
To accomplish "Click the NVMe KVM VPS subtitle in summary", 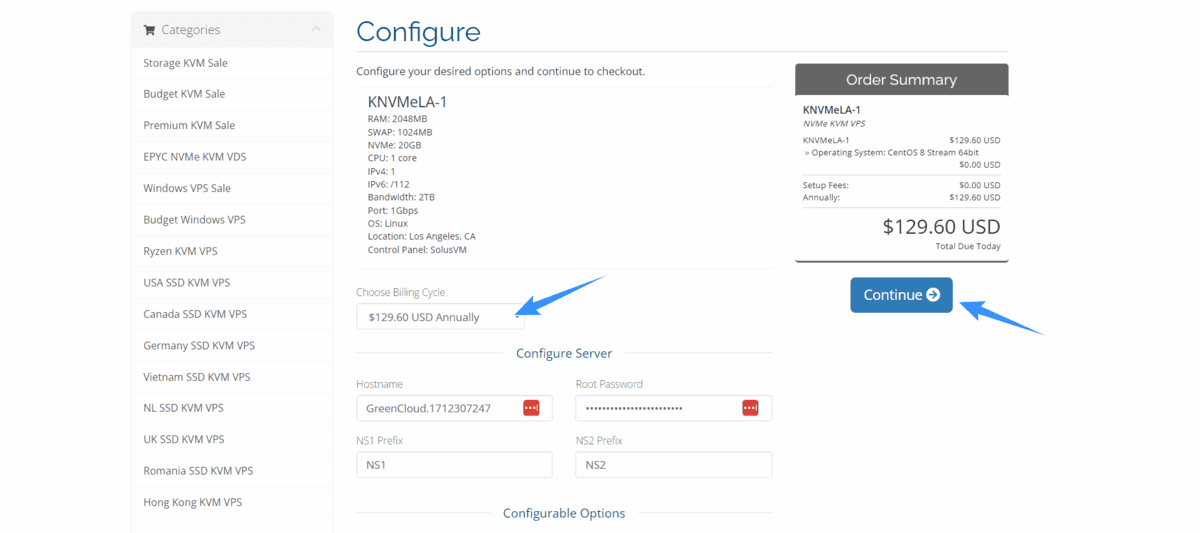I will click(x=834, y=124).
